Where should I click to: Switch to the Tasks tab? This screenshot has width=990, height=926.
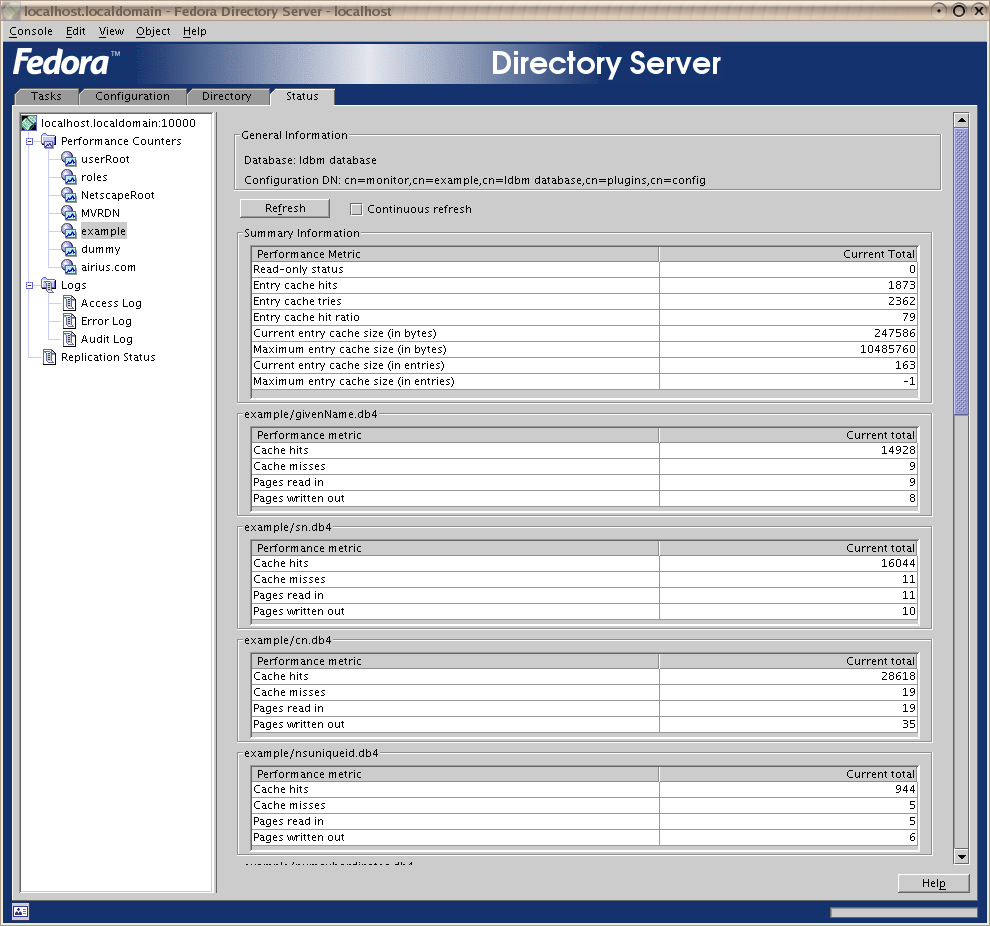(x=46, y=96)
